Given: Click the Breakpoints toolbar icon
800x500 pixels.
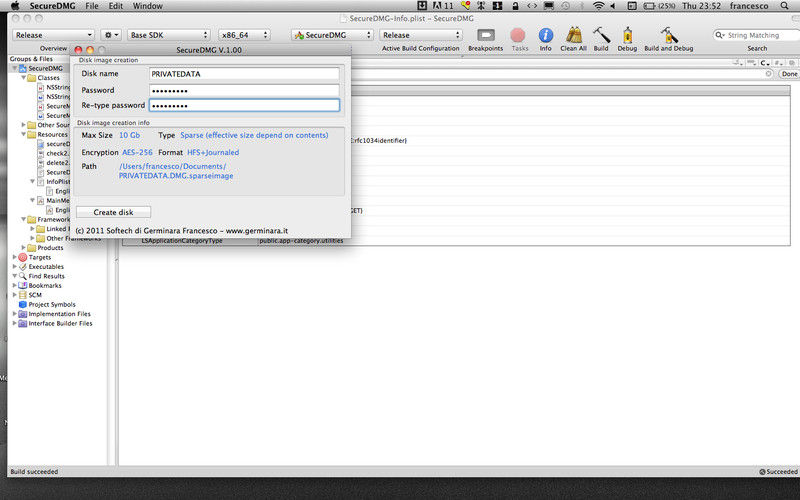Looking at the screenshot, I should (485, 35).
